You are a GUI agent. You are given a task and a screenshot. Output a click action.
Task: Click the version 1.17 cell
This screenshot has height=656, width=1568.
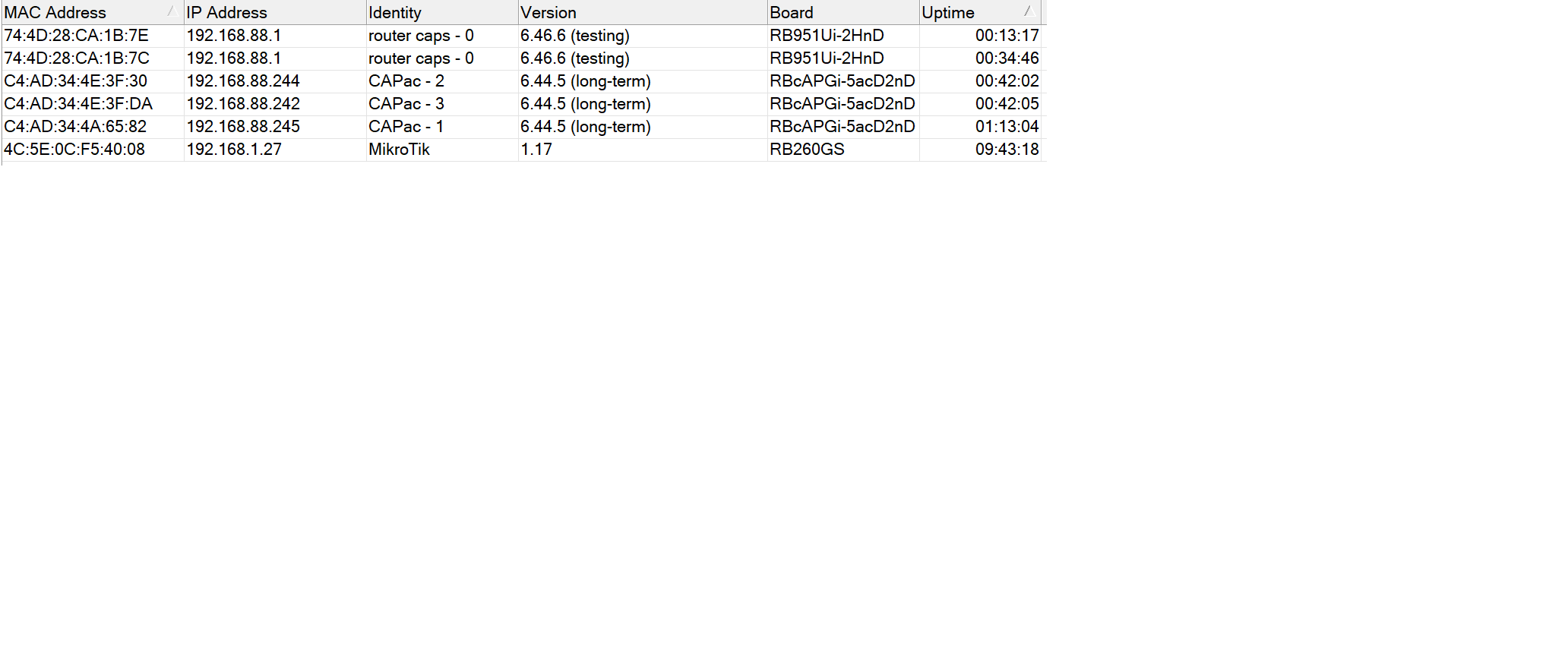536,150
